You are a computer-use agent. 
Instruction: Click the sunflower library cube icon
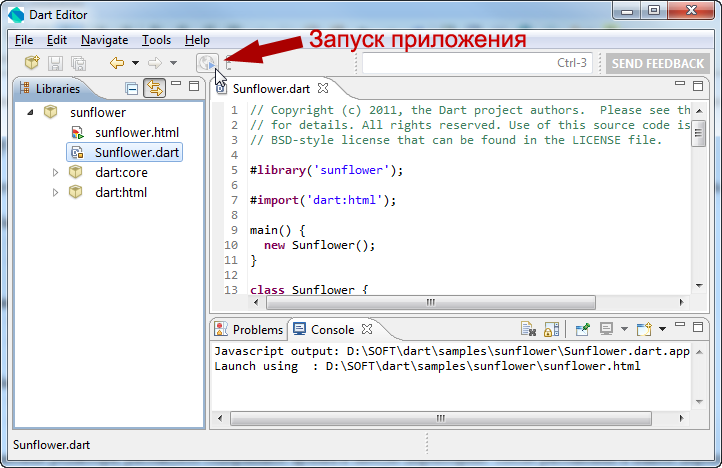51,112
